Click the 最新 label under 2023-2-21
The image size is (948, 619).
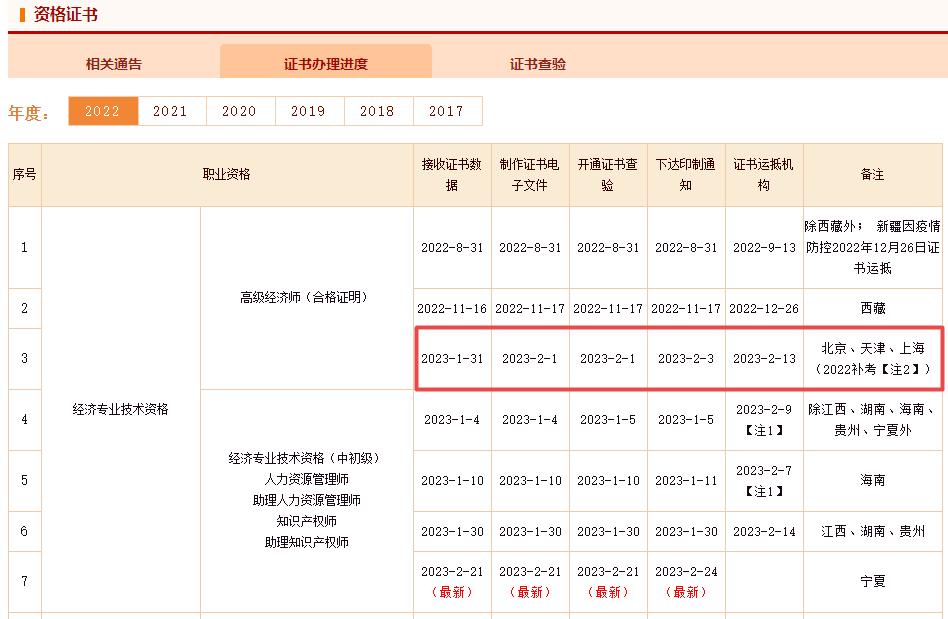452,591
